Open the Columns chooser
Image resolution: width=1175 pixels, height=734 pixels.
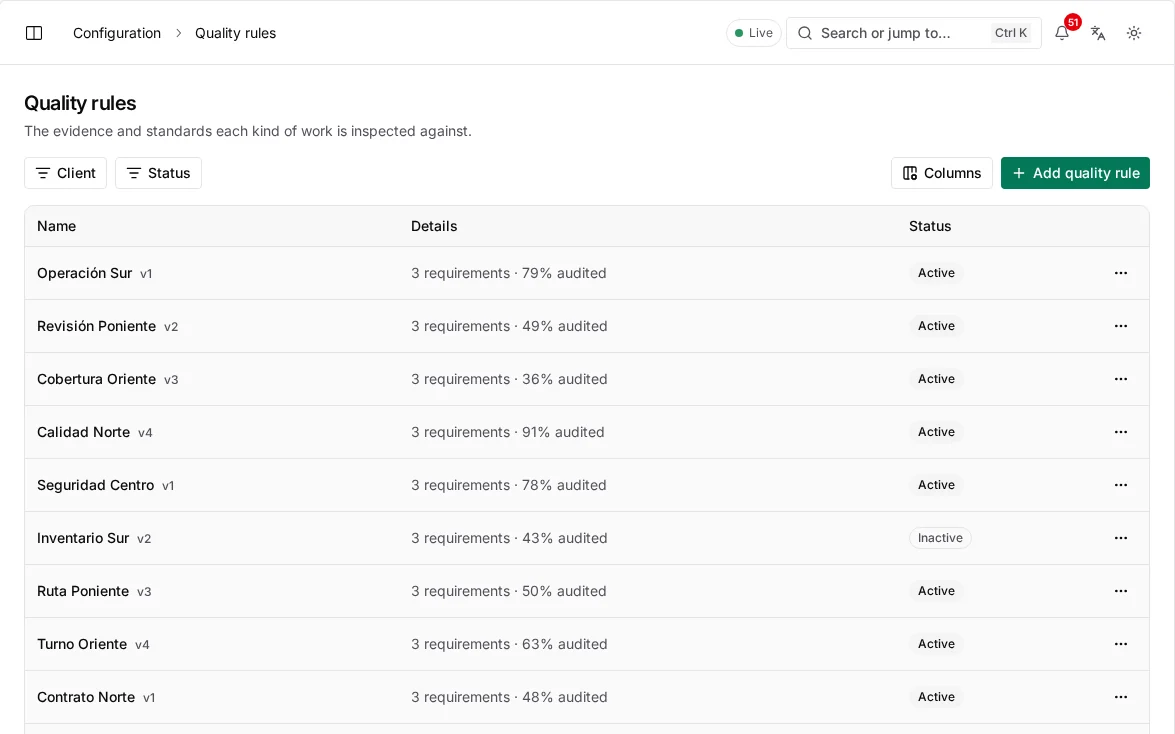941,173
